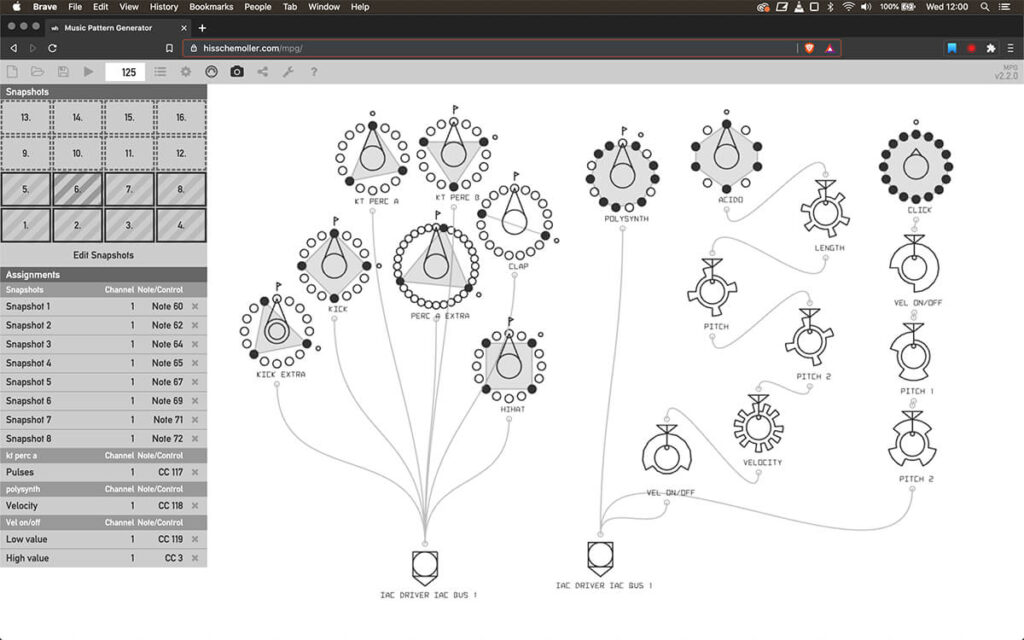The height and width of the screenshot is (640, 1024).
Task: Click the question mark help icon
Action: [x=313, y=72]
